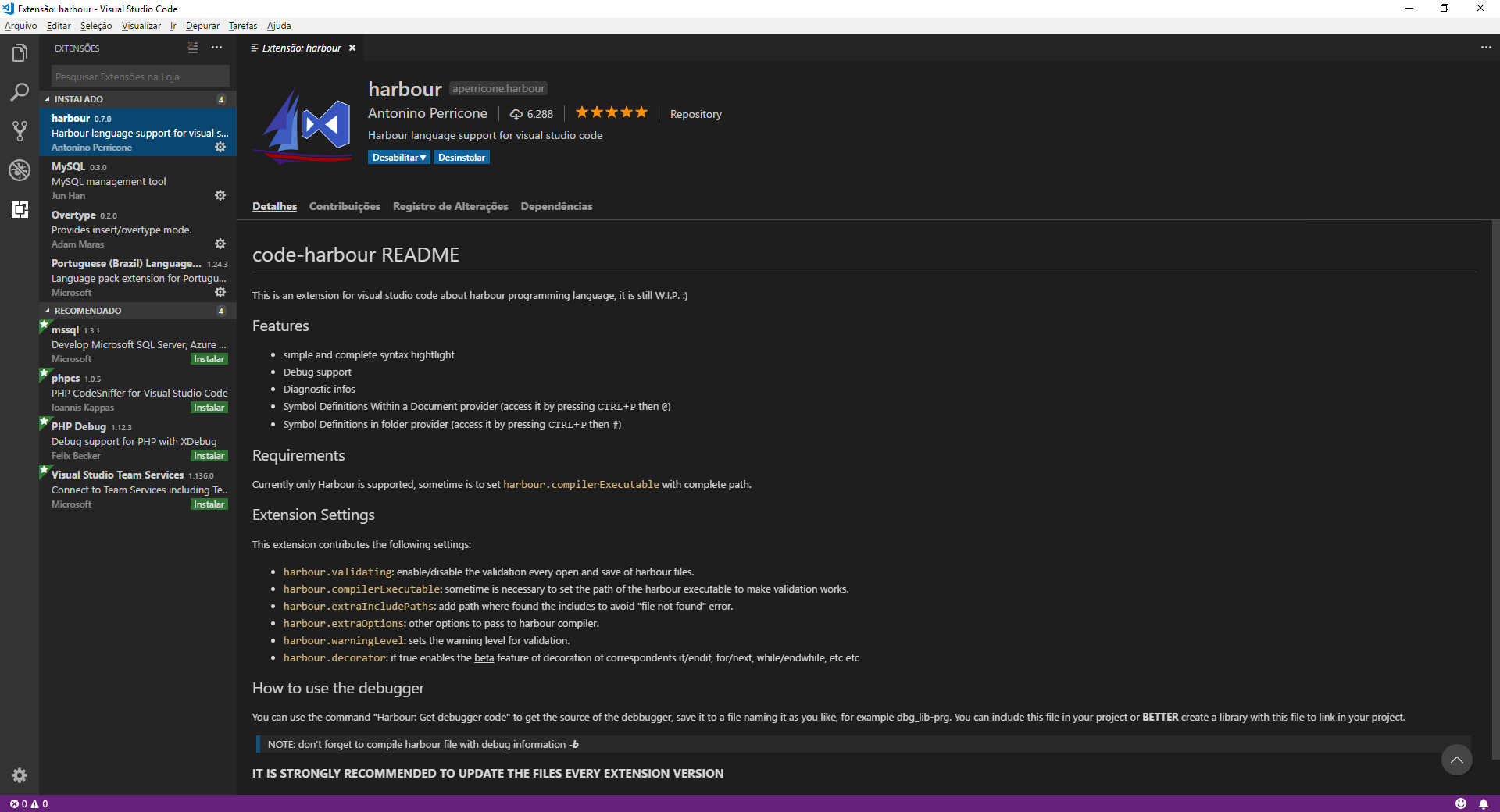Open the Search view icon

pyautogui.click(x=20, y=92)
